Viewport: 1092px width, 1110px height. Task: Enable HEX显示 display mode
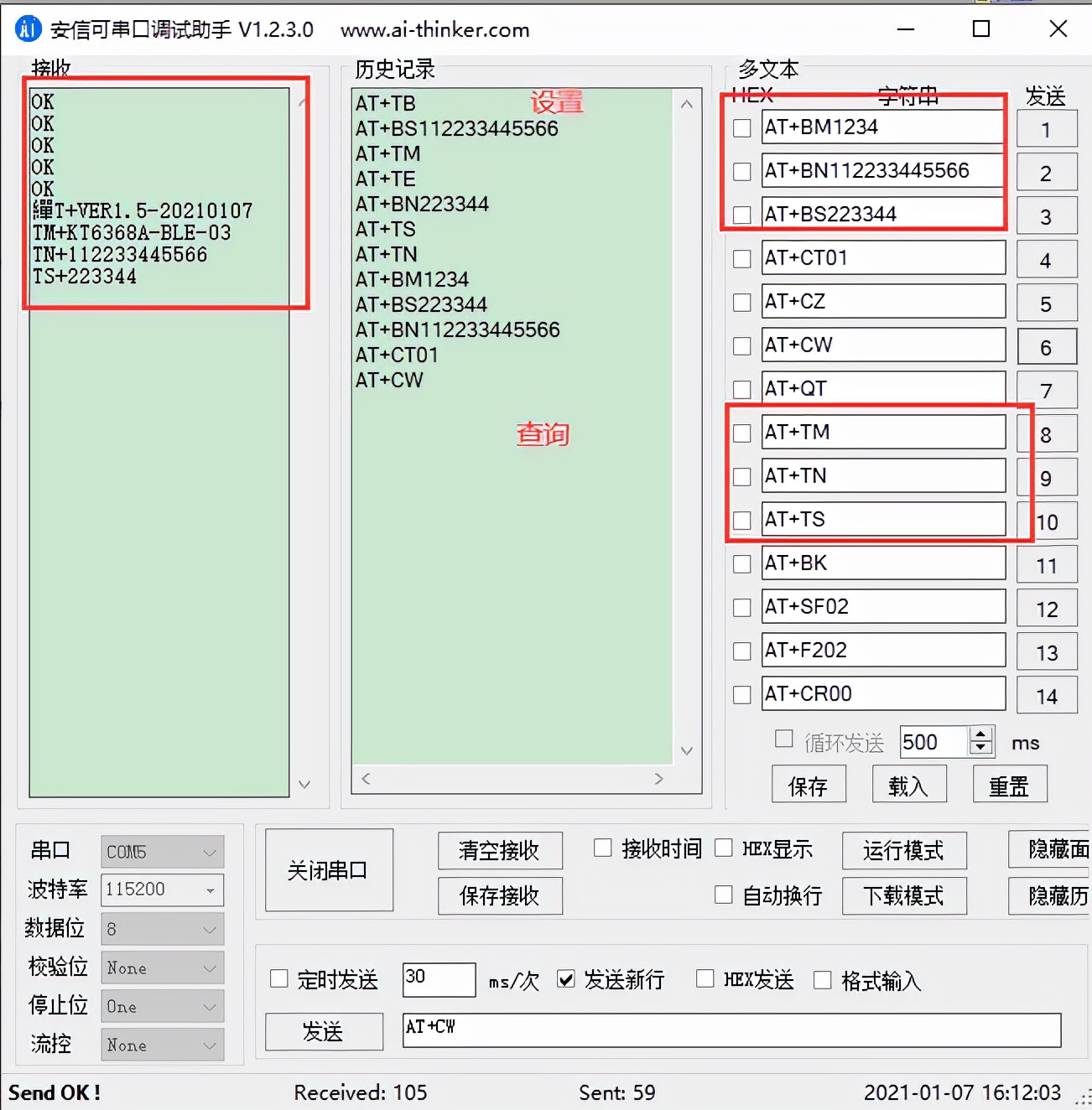tap(724, 848)
